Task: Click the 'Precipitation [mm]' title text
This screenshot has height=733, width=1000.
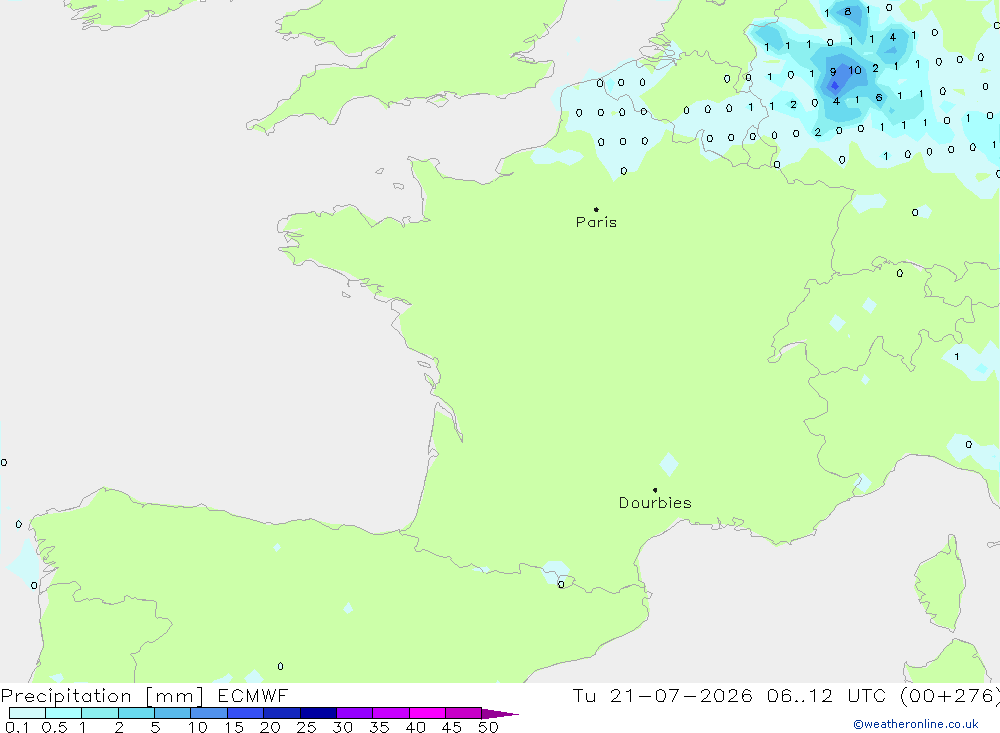Action: 103,696
